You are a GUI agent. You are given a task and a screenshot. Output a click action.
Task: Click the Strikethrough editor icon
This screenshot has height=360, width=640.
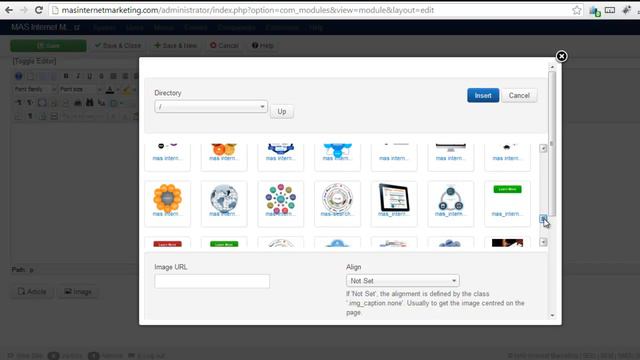coord(101,76)
